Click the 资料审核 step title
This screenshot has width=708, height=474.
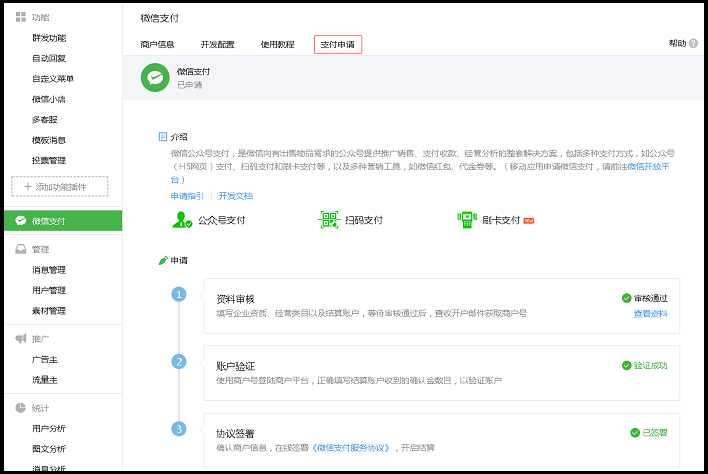tap(235, 299)
